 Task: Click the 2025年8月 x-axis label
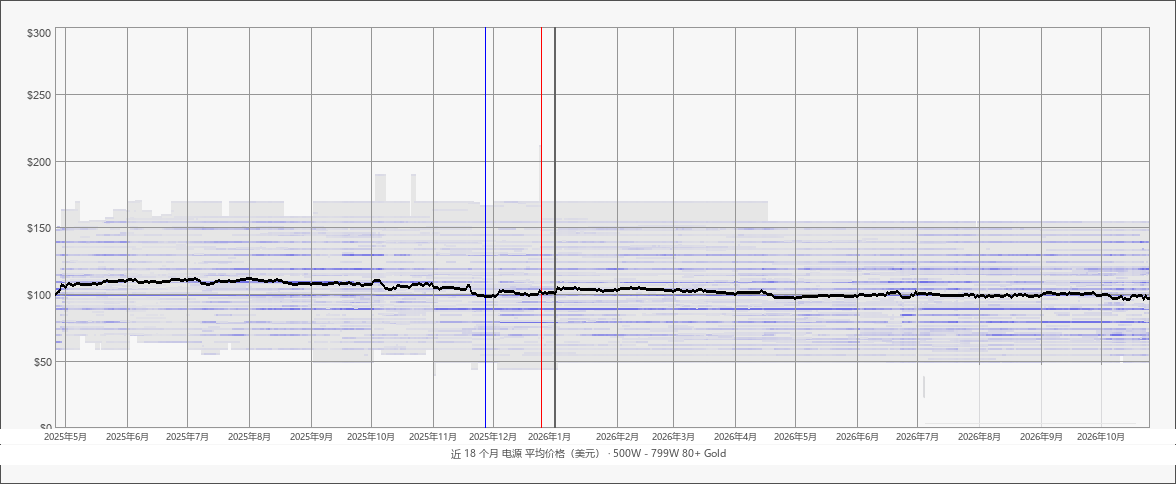point(250,436)
